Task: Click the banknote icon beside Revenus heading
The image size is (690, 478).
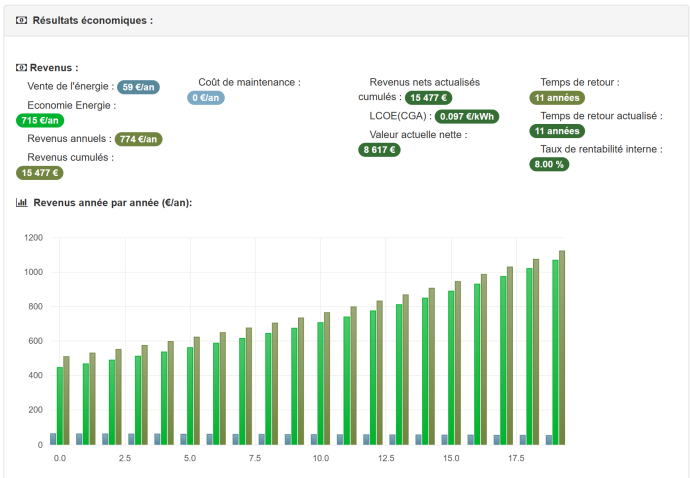Action: pos(22,67)
